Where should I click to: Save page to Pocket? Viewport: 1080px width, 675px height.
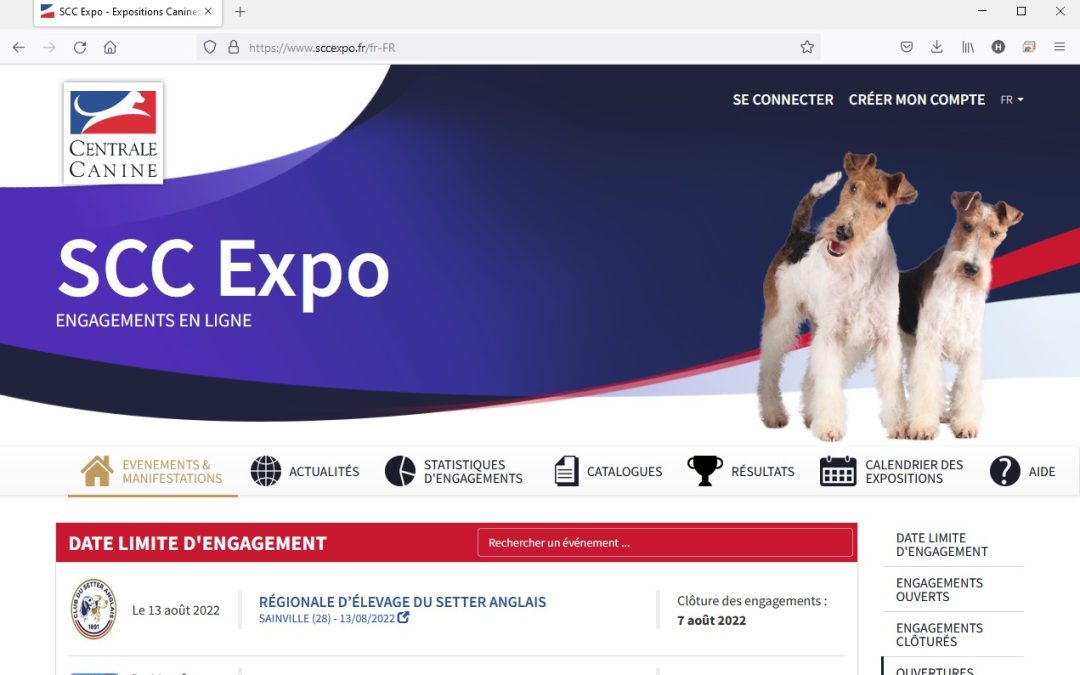906,47
